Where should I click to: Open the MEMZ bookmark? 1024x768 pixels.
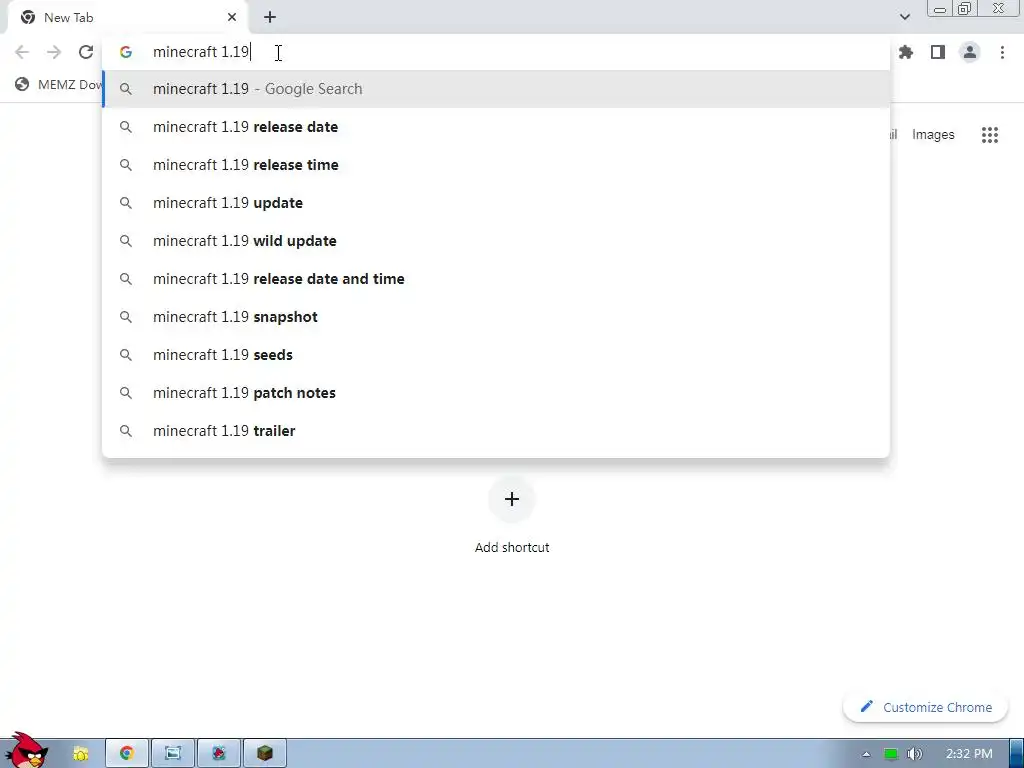pos(59,84)
